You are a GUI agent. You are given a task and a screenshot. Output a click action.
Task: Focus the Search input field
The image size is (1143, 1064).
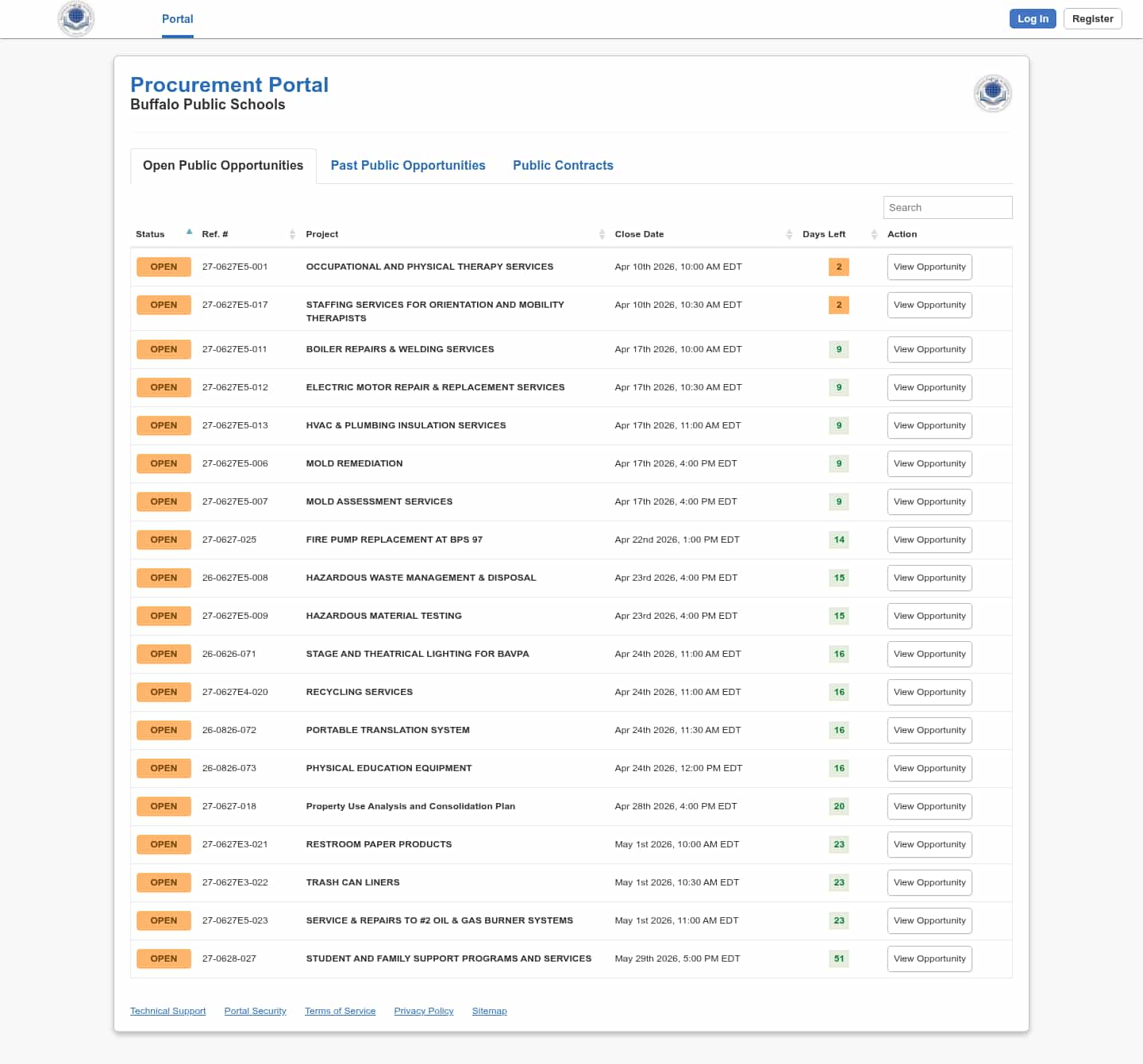pos(947,207)
